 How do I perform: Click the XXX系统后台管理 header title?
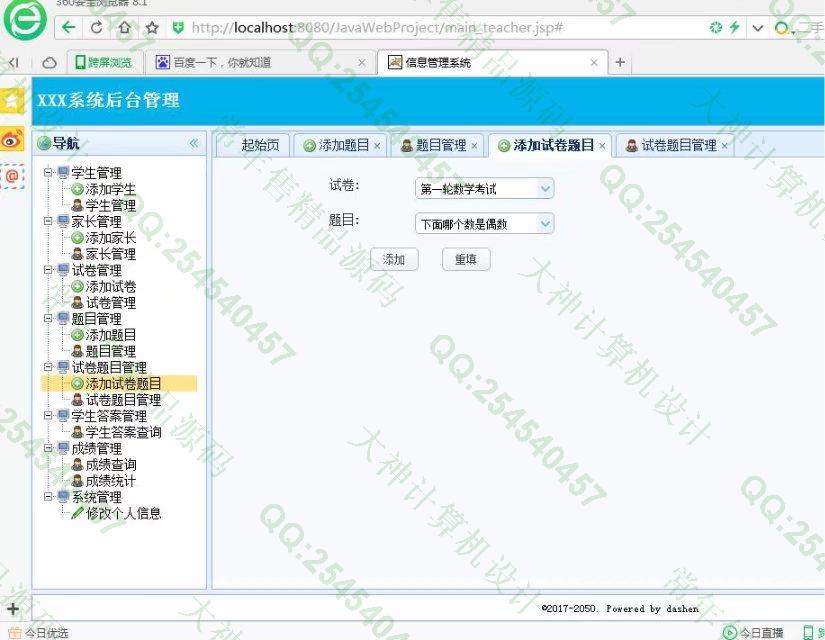click(108, 100)
